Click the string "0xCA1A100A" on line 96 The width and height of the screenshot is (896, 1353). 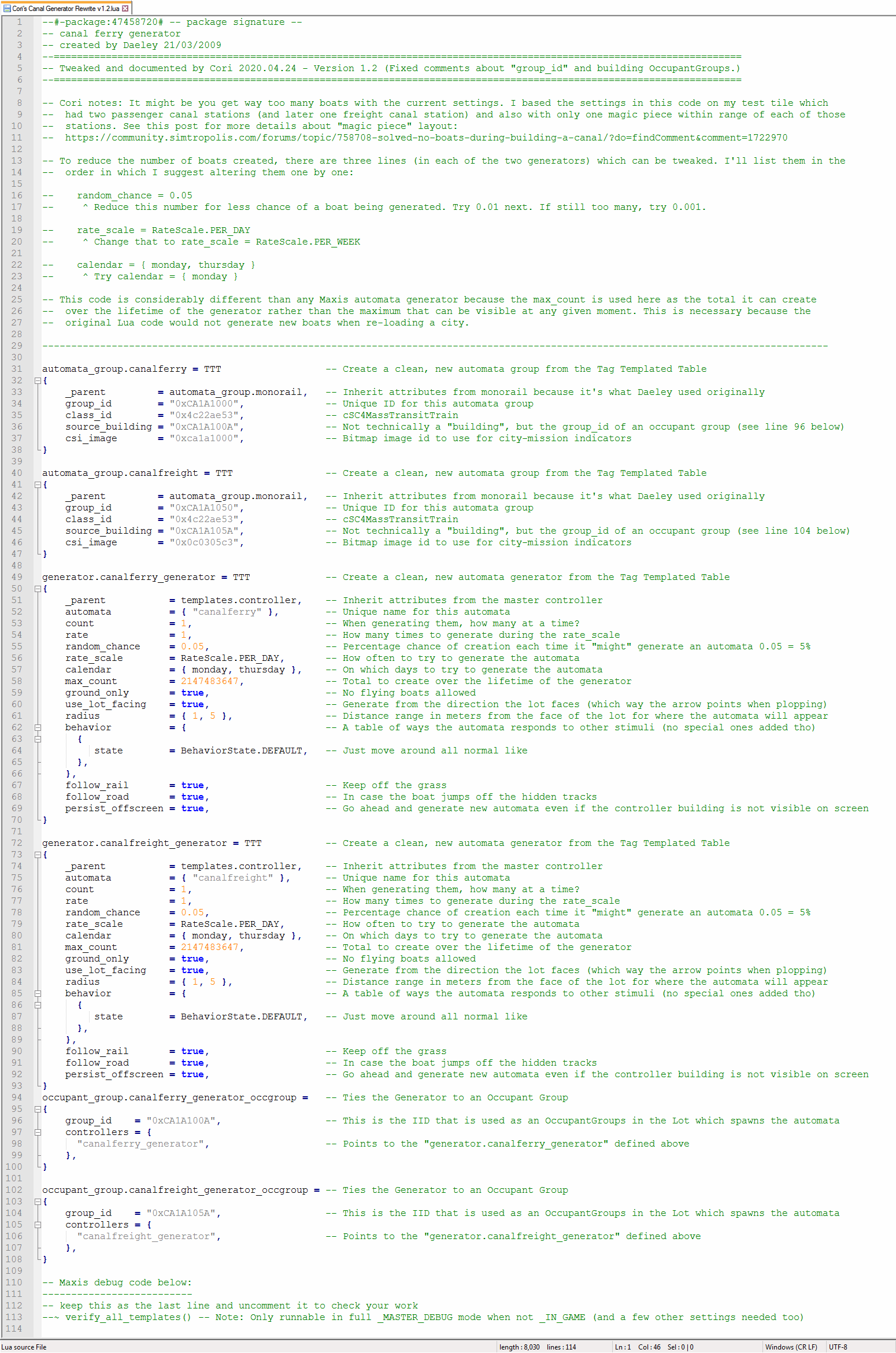[181, 1121]
